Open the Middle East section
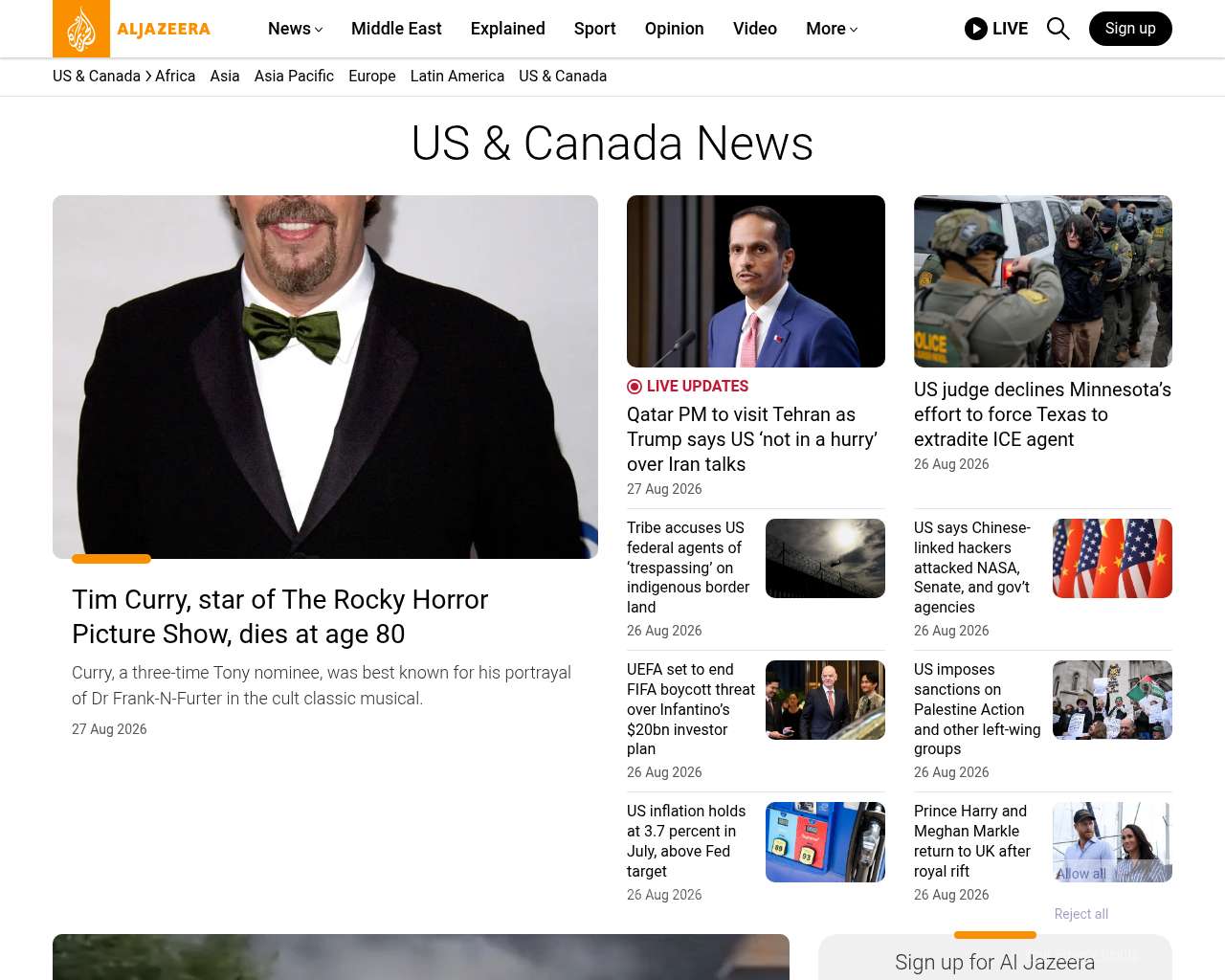Image resolution: width=1225 pixels, height=980 pixels. tap(396, 29)
